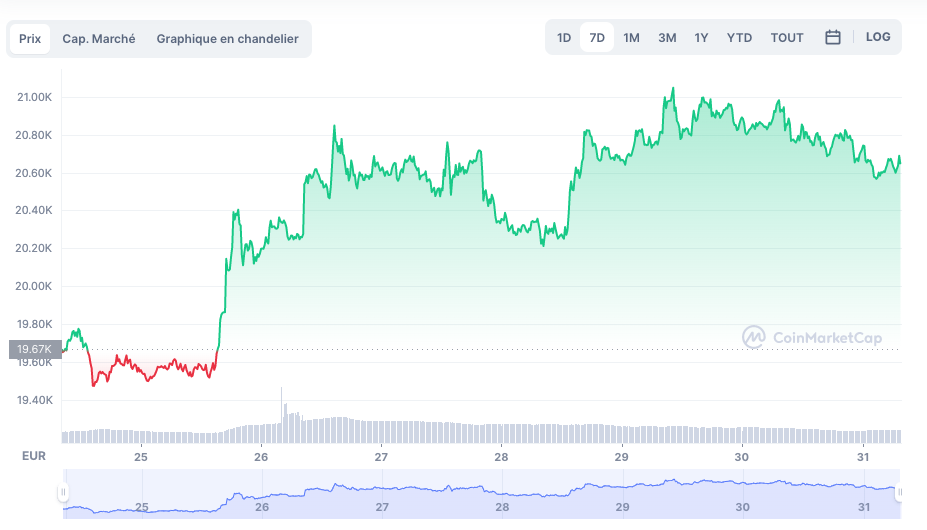927x530 pixels.
Task: Select the 1M time range
Action: click(x=631, y=38)
